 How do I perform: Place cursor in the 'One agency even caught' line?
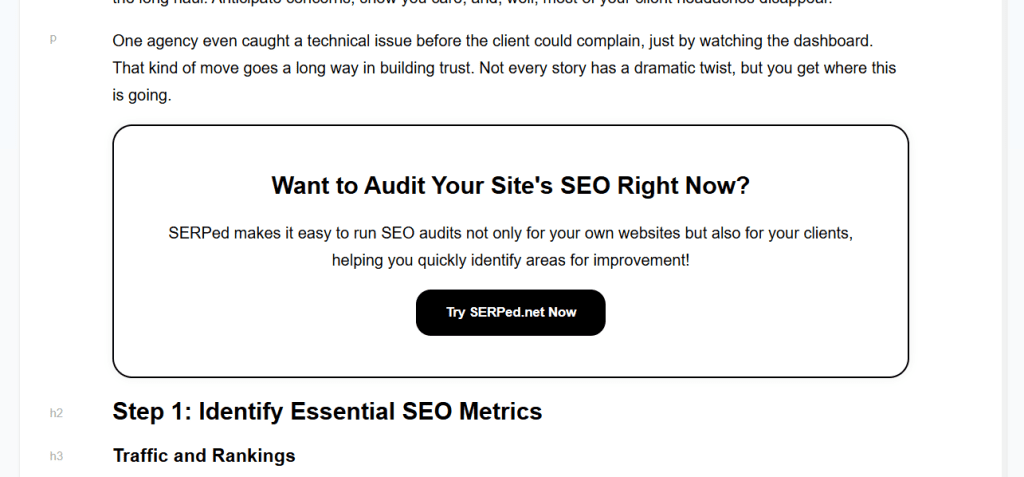(300, 42)
